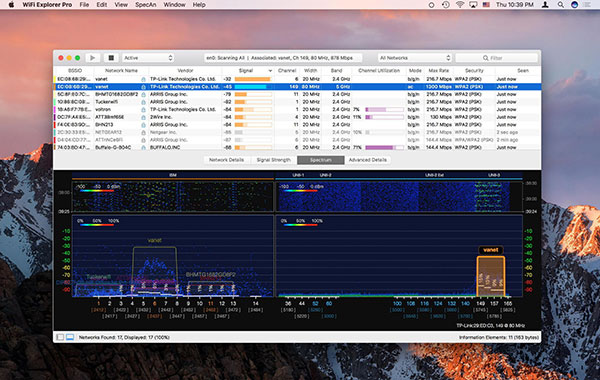Click the vanet label in 2.4 GHz spectrum
This screenshot has width=600, height=380.
(155, 240)
